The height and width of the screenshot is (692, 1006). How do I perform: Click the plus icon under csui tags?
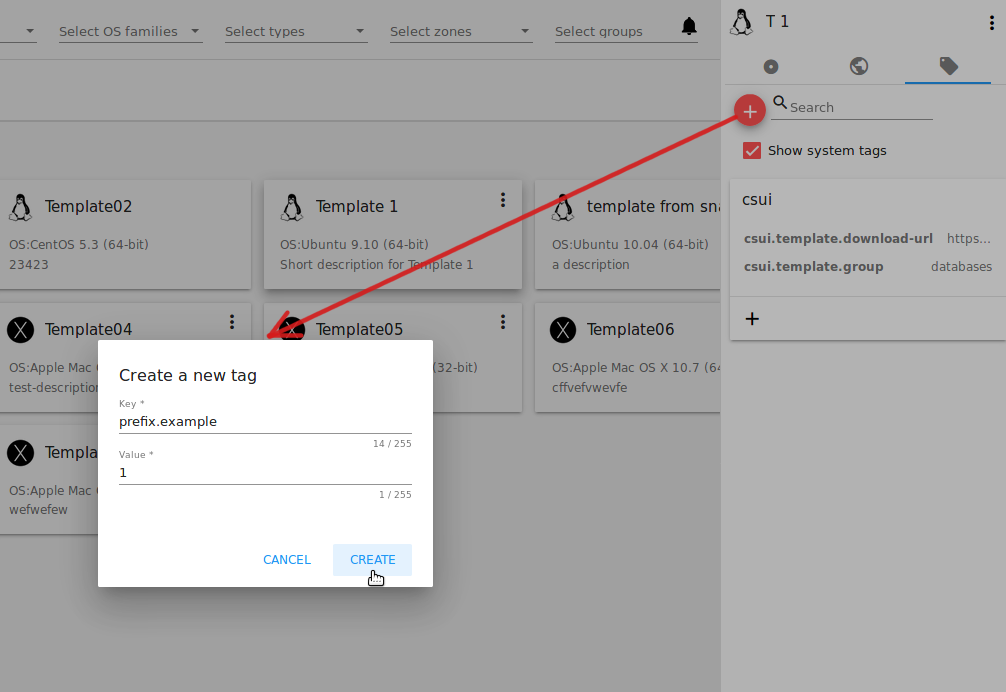tap(752, 319)
